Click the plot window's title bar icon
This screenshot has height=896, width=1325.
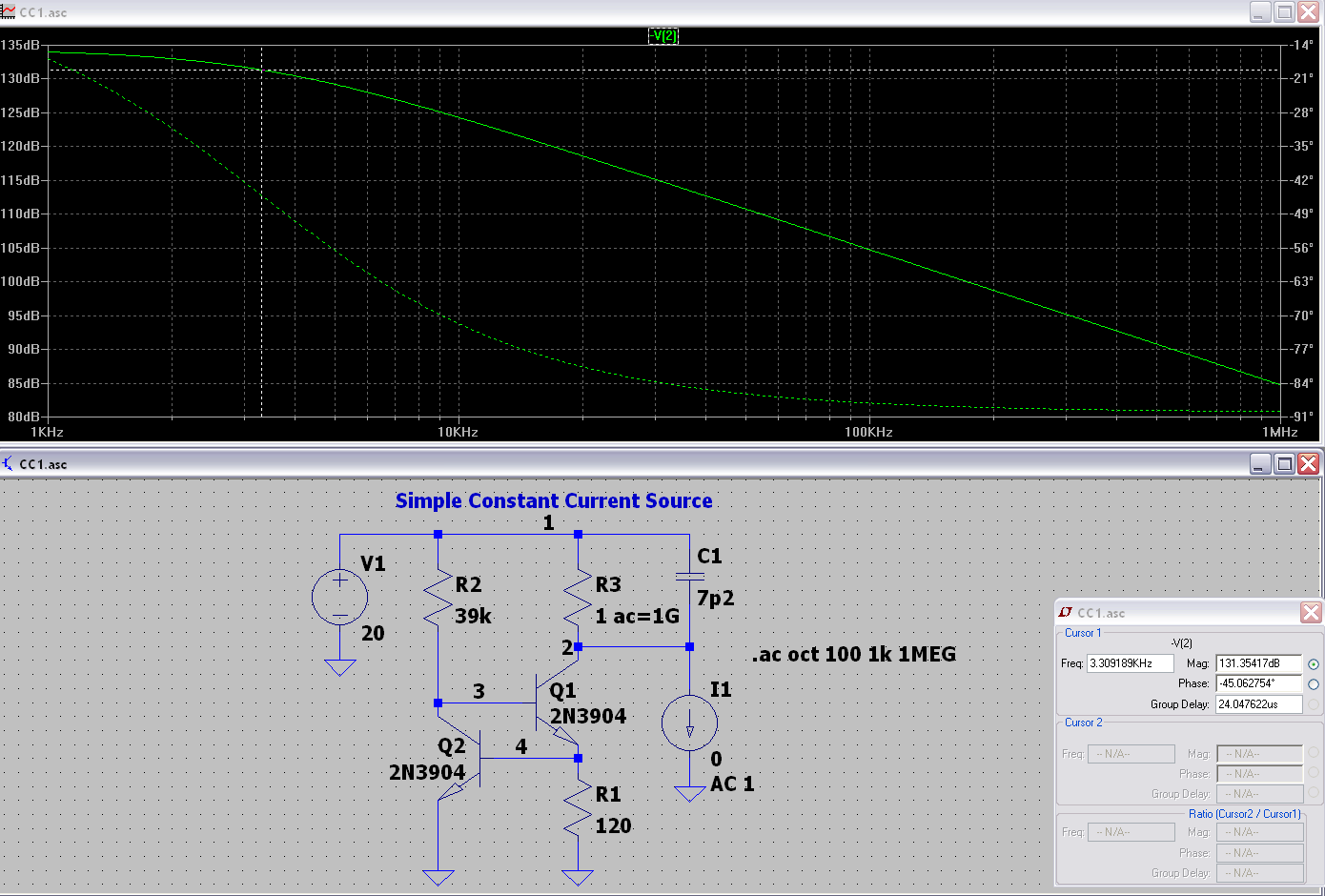point(9,11)
